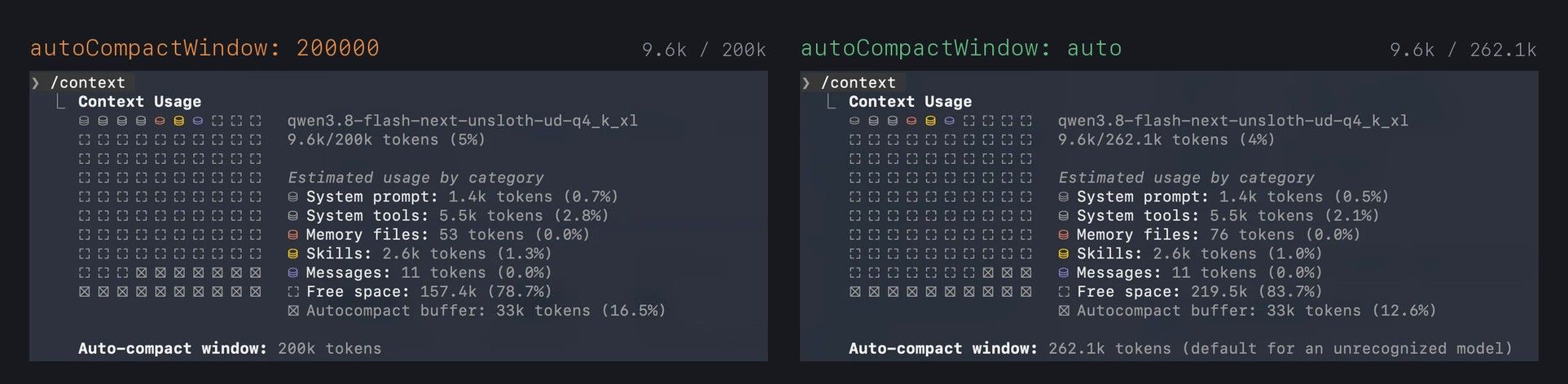This screenshot has height=384, width=1568.
Task: Click red Memory files icon in right panel
Action: tap(1064, 235)
